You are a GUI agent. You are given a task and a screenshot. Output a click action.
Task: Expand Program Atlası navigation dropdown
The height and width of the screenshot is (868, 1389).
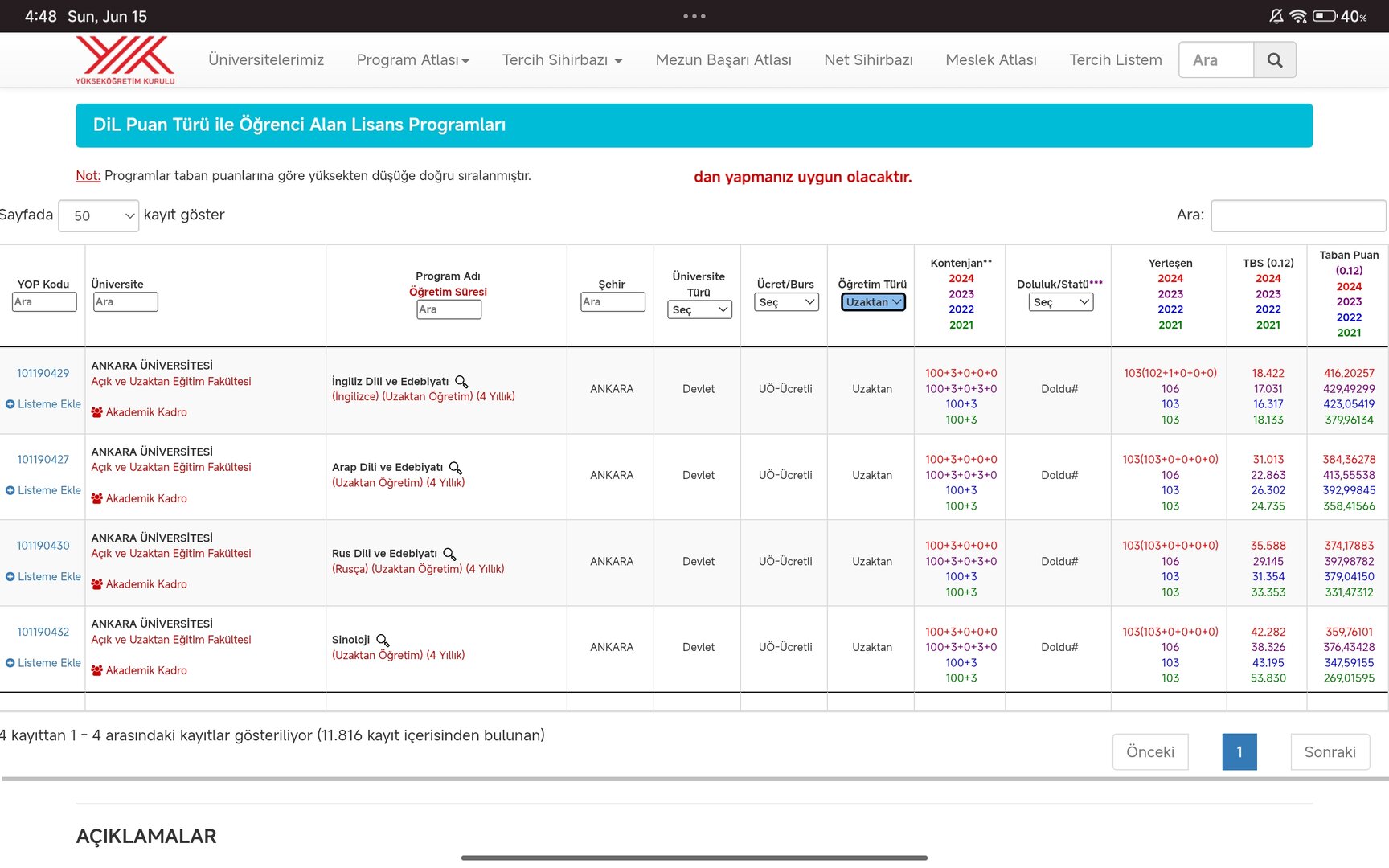click(x=413, y=59)
